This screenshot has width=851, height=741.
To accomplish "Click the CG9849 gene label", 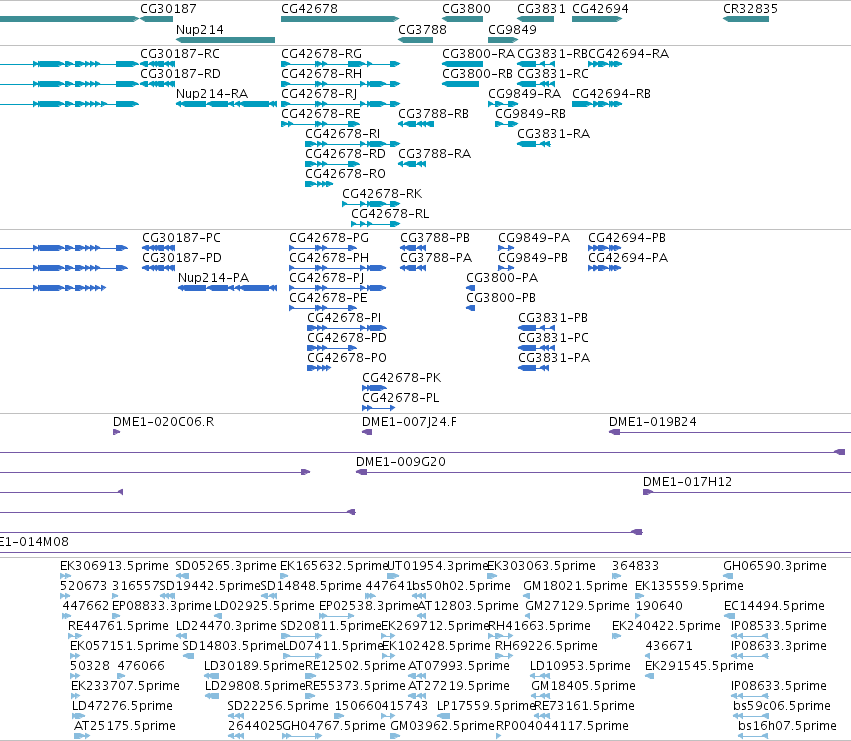I will pos(512,29).
